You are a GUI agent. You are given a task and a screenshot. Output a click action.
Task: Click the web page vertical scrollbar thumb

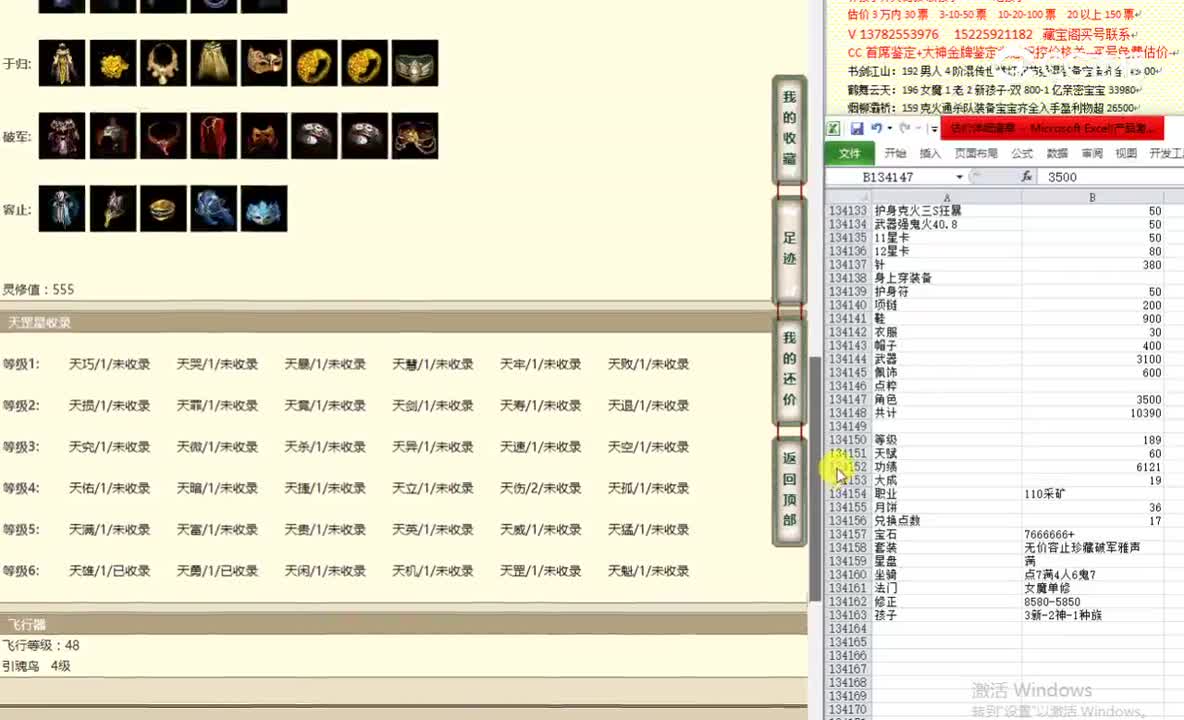point(815,478)
